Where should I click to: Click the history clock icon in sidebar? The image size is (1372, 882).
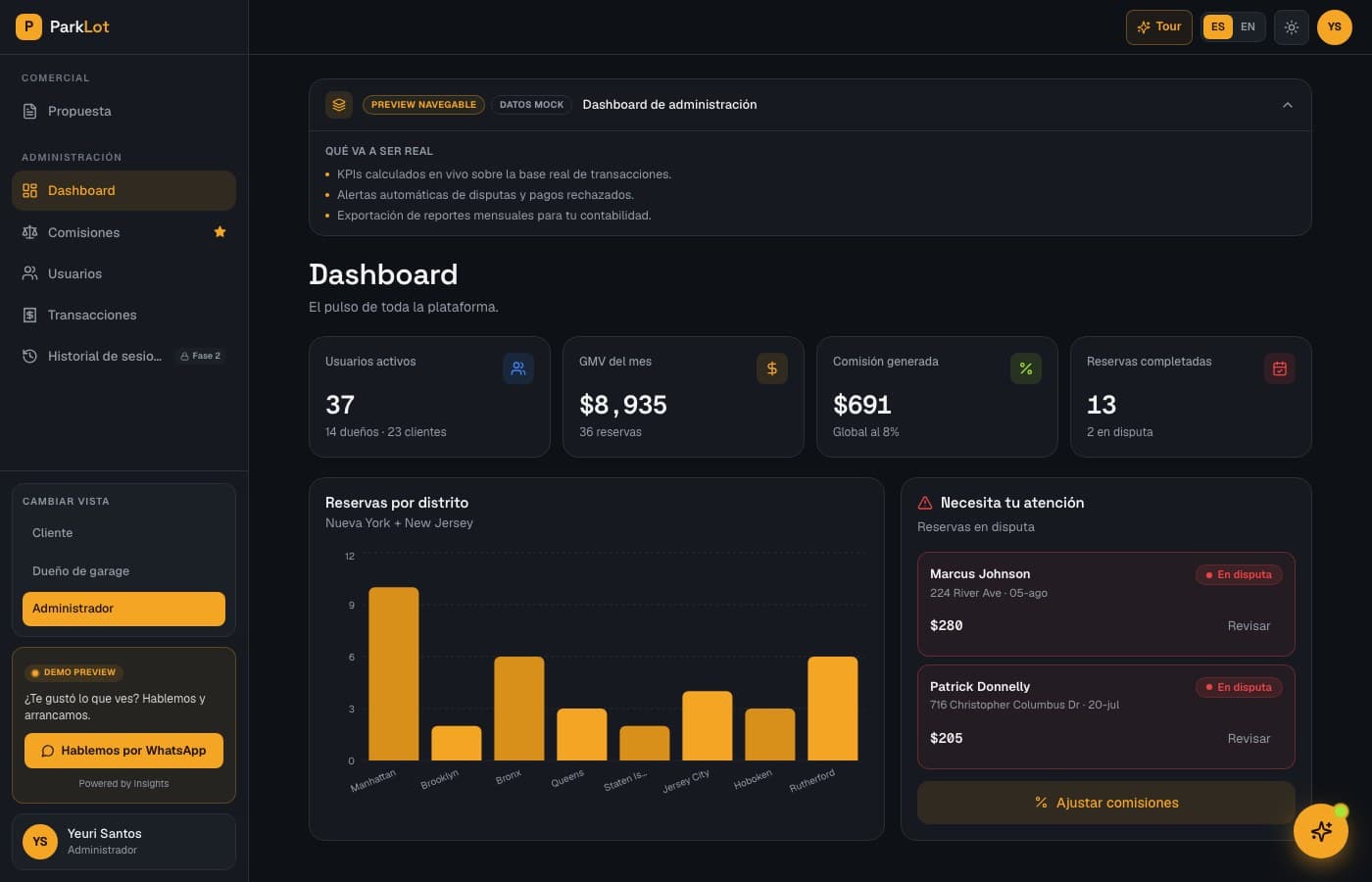(30, 356)
